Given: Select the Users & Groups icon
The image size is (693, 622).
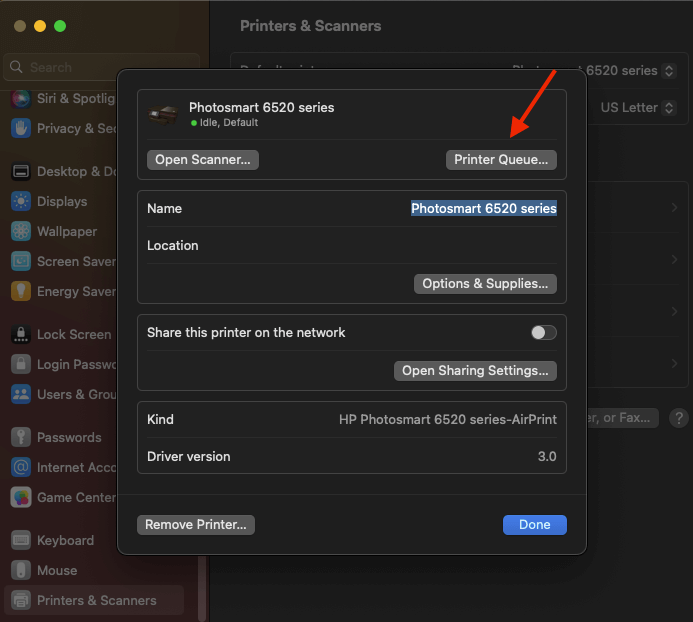Looking at the screenshot, I should pos(21,394).
